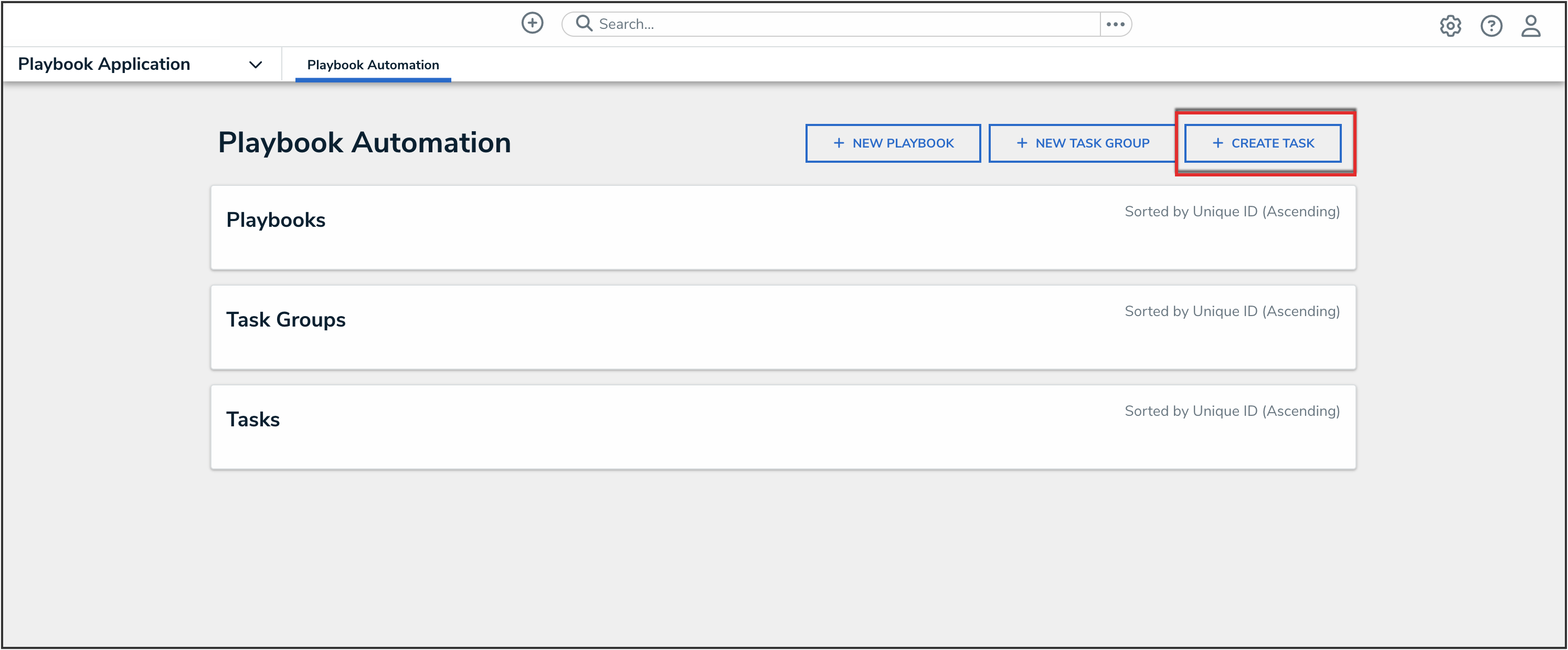Click the circled plus quick-create icon
1568x650 pixels.
coord(532,23)
